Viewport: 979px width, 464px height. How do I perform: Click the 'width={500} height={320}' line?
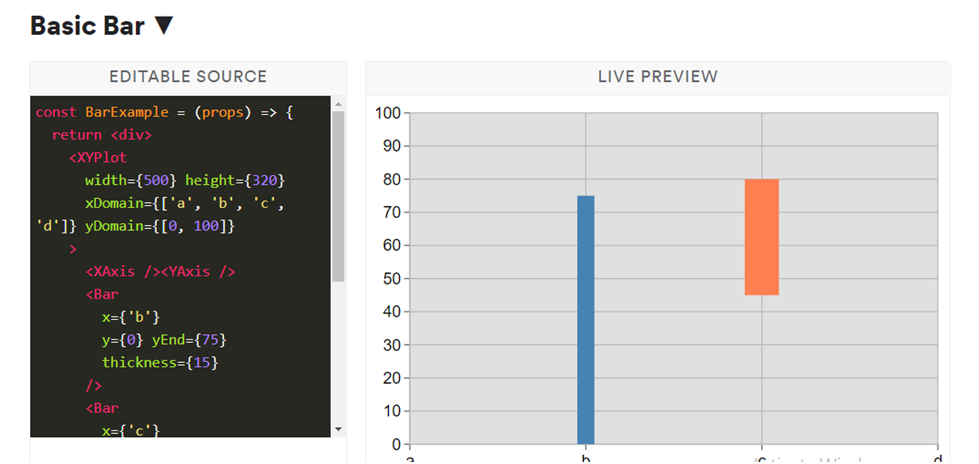pyautogui.click(x=185, y=180)
